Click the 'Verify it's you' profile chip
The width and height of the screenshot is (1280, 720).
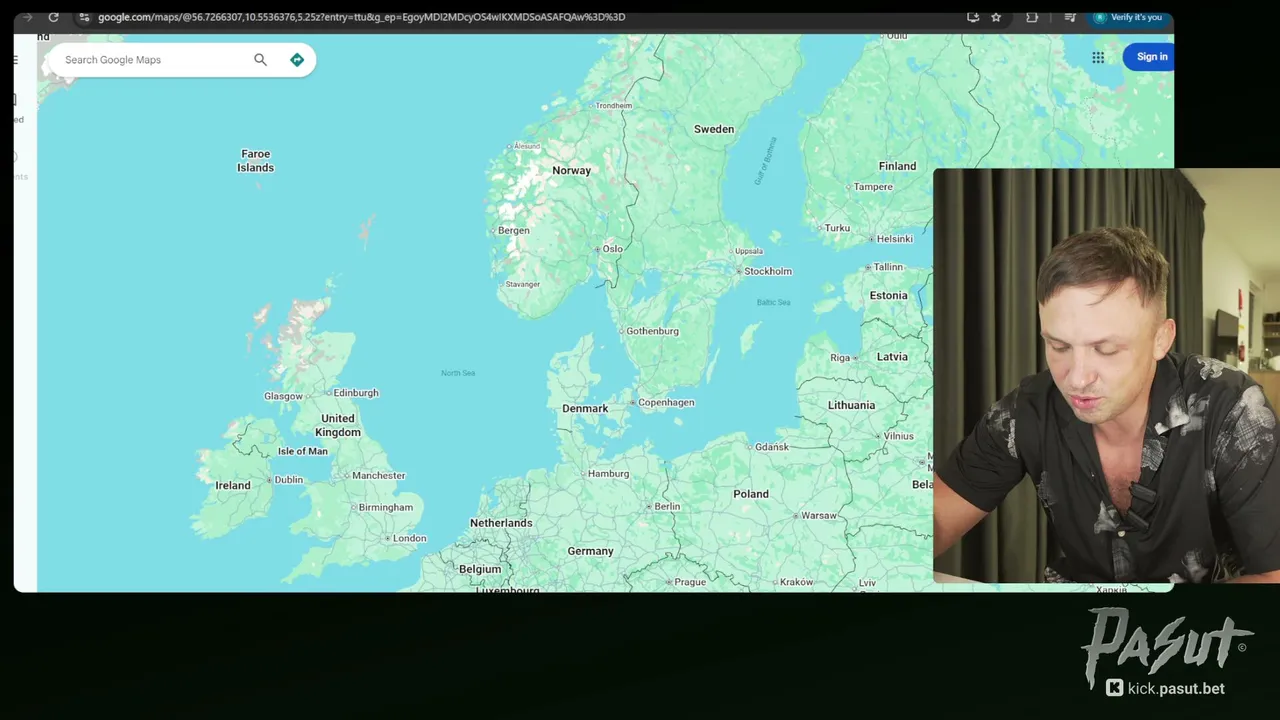coord(1128,17)
